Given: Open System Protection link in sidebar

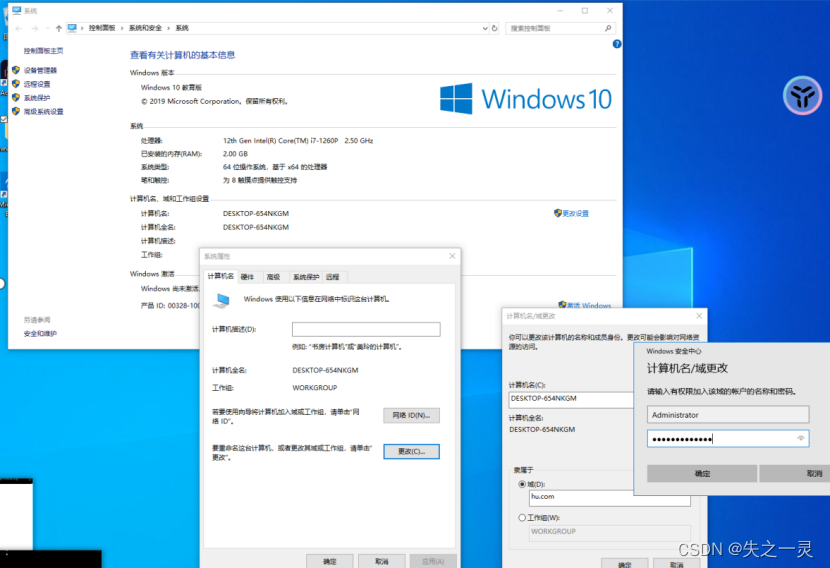Looking at the screenshot, I should pos(37,98).
